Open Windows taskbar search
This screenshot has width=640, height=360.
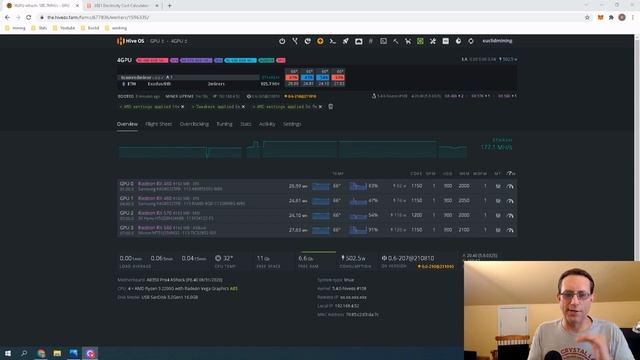click(24, 353)
